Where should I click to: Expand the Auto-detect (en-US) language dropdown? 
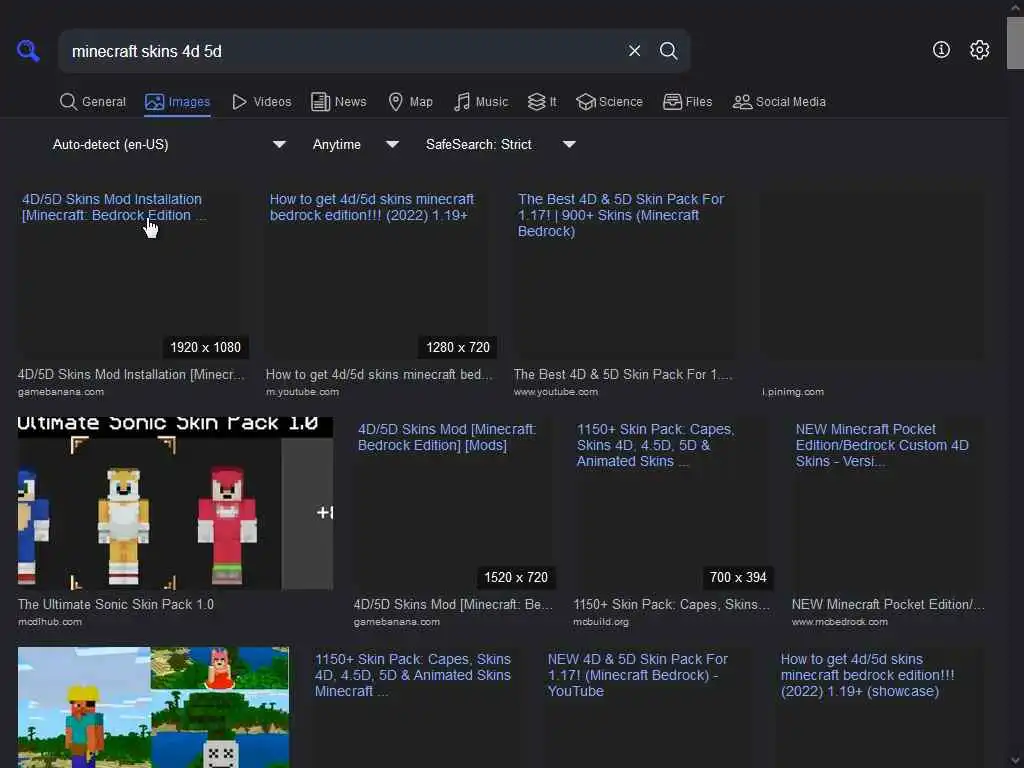(x=169, y=144)
